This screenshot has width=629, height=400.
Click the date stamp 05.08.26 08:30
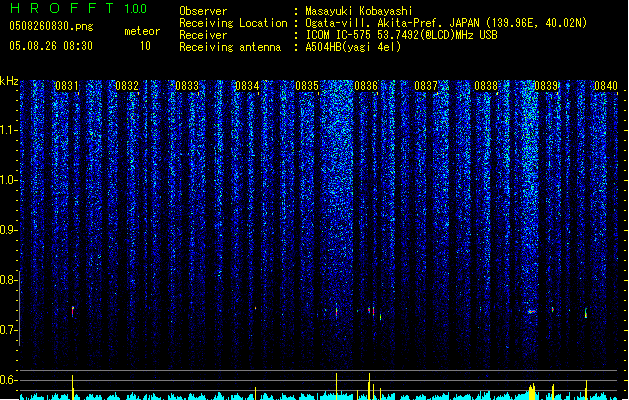(51, 46)
